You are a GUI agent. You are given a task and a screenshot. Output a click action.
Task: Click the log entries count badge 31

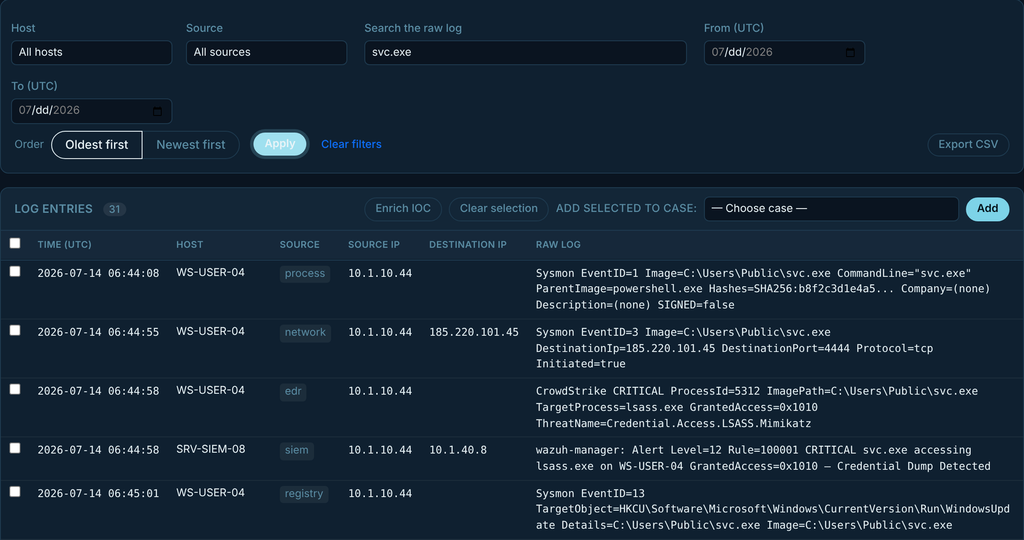pos(114,210)
